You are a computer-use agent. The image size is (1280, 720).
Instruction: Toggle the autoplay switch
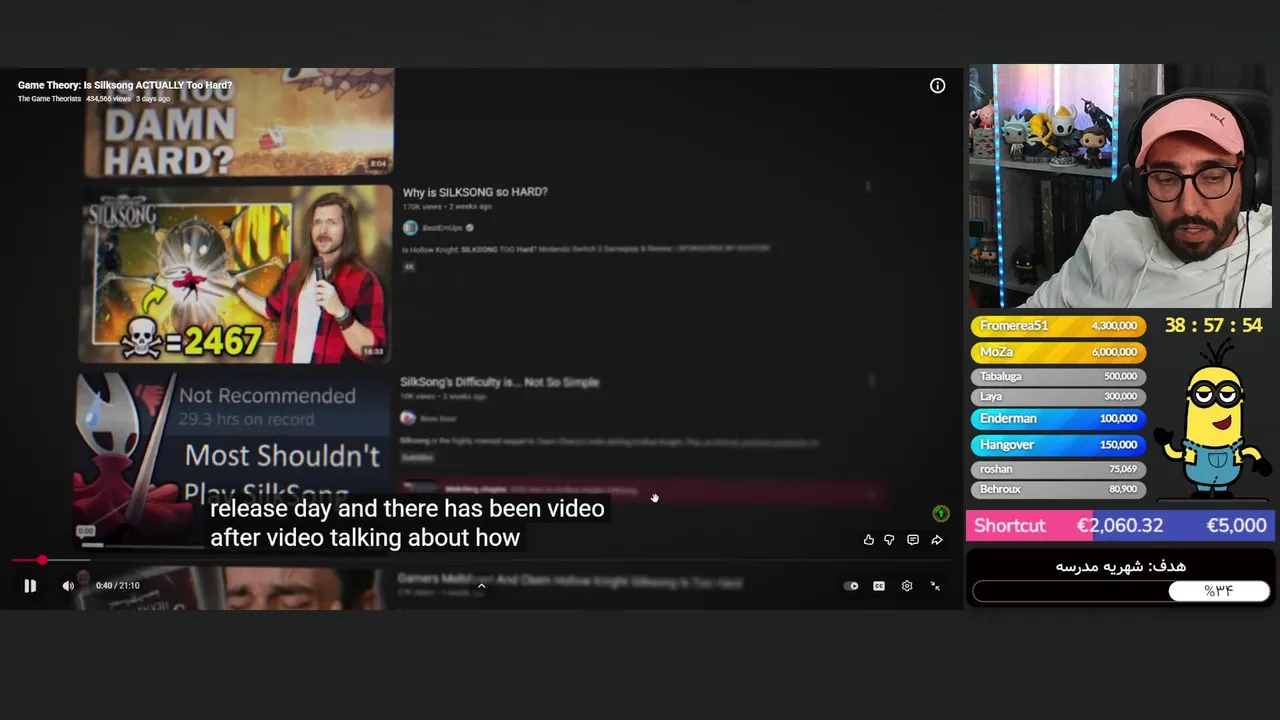click(x=851, y=586)
